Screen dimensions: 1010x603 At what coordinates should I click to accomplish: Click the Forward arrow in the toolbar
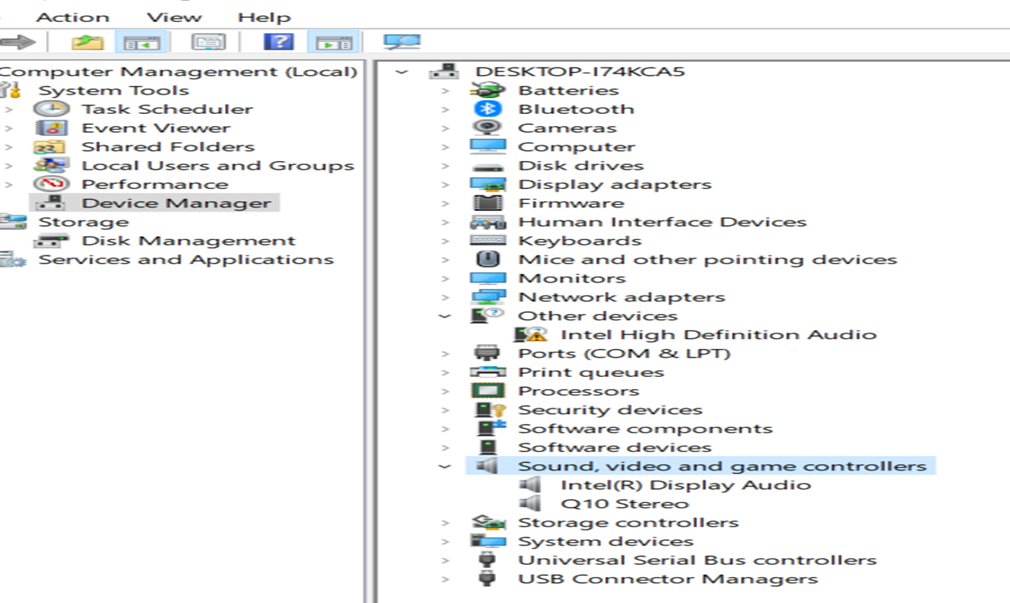(18, 42)
